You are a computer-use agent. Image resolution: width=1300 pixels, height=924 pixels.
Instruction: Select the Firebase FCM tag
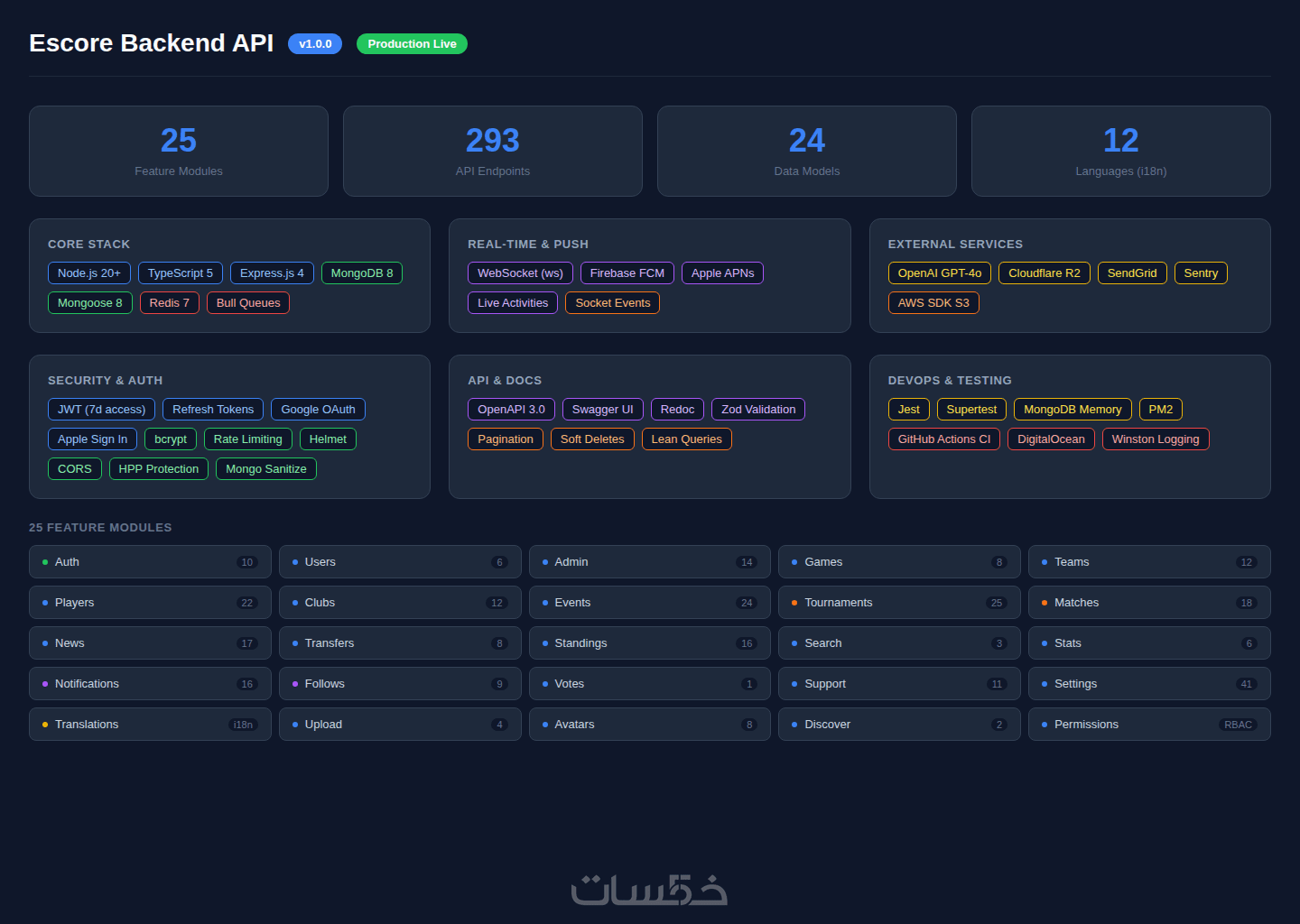point(627,273)
